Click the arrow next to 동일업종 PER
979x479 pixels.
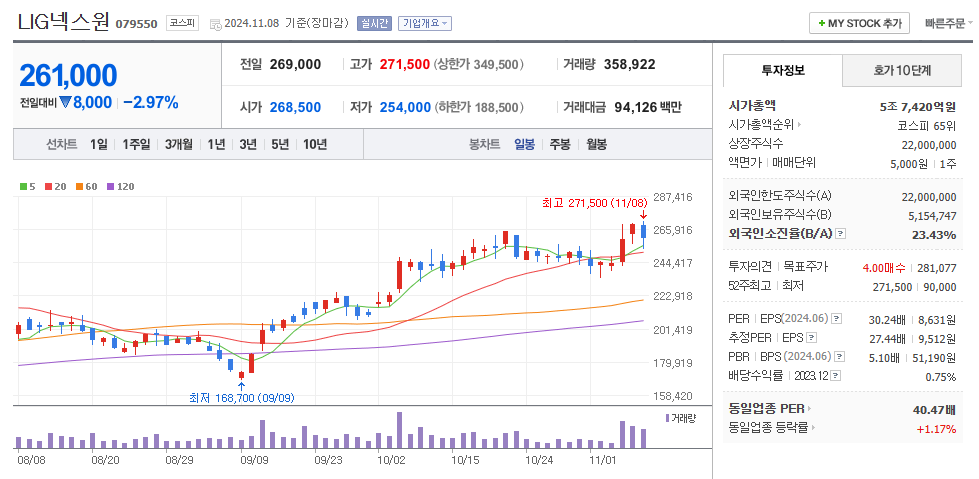pyautogui.click(x=810, y=409)
